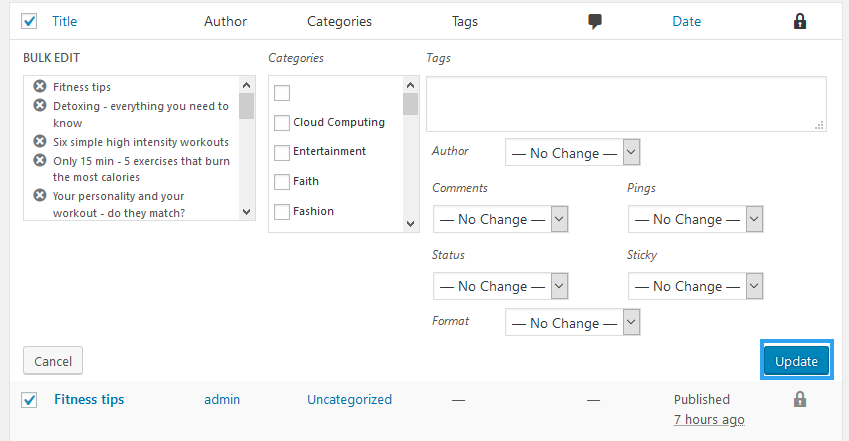
Task: Click the lock icon in header row
Action: pos(800,21)
